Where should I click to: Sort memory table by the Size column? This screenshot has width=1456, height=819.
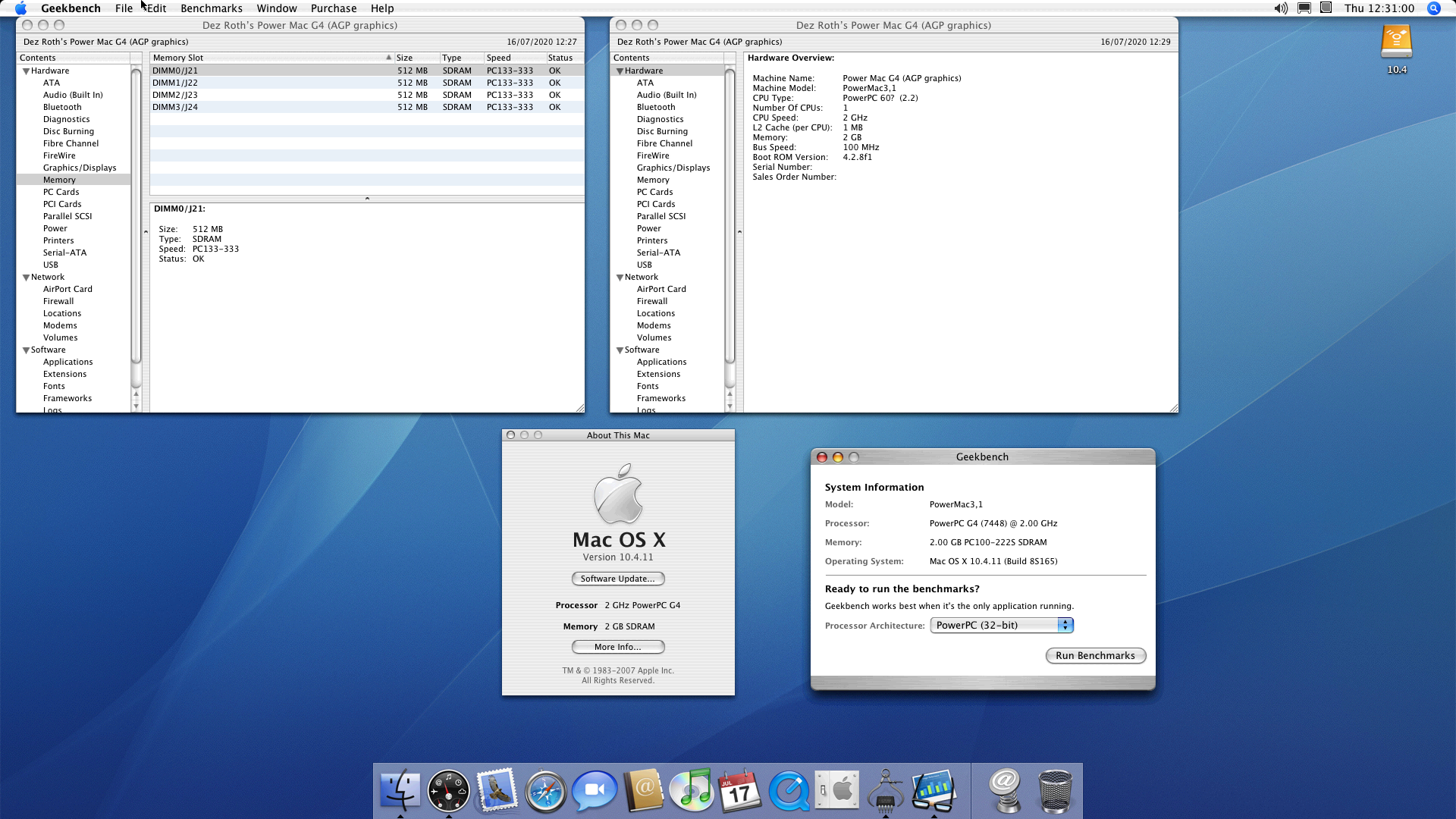coord(416,58)
